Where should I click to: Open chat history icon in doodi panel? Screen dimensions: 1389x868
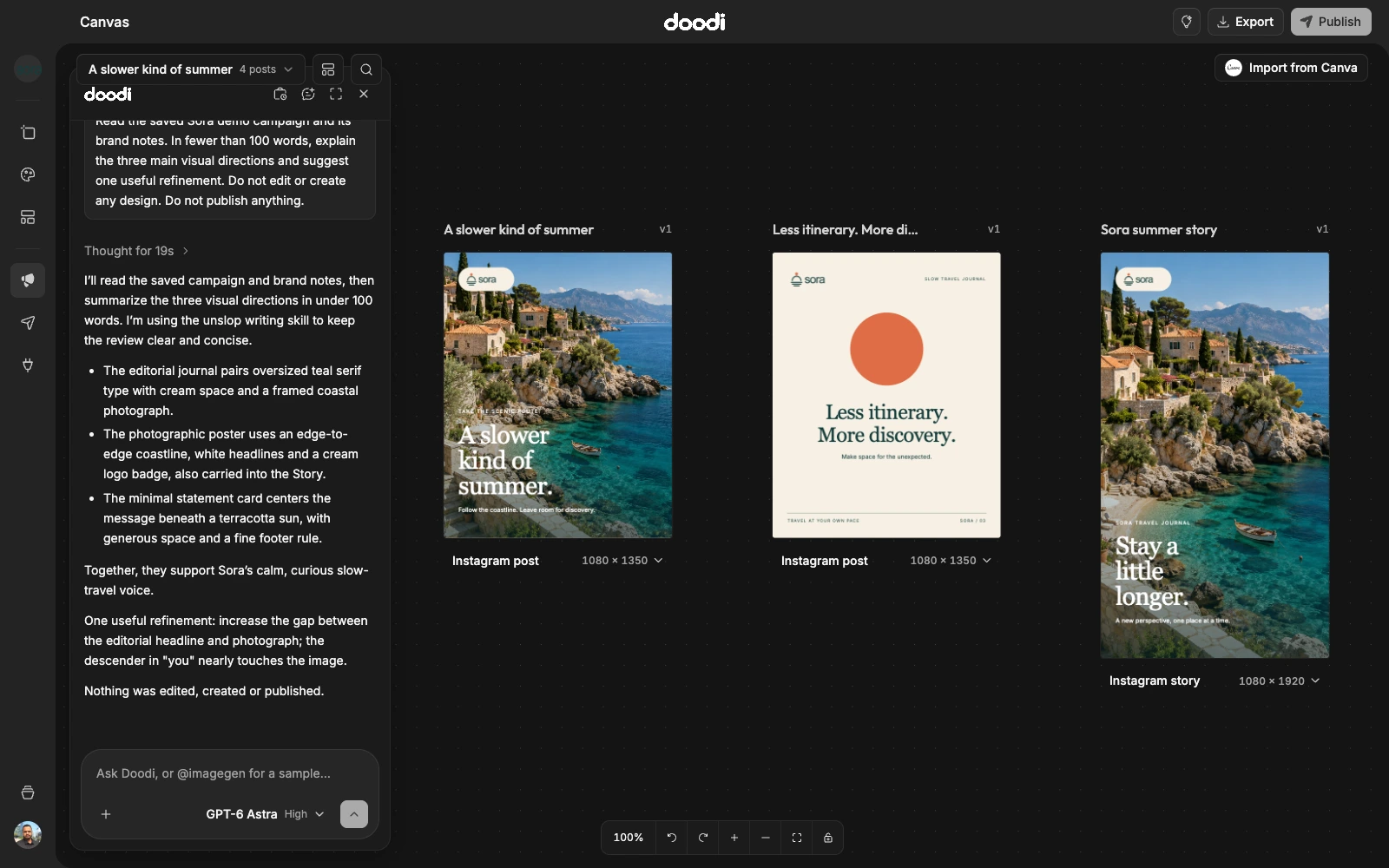[x=280, y=94]
